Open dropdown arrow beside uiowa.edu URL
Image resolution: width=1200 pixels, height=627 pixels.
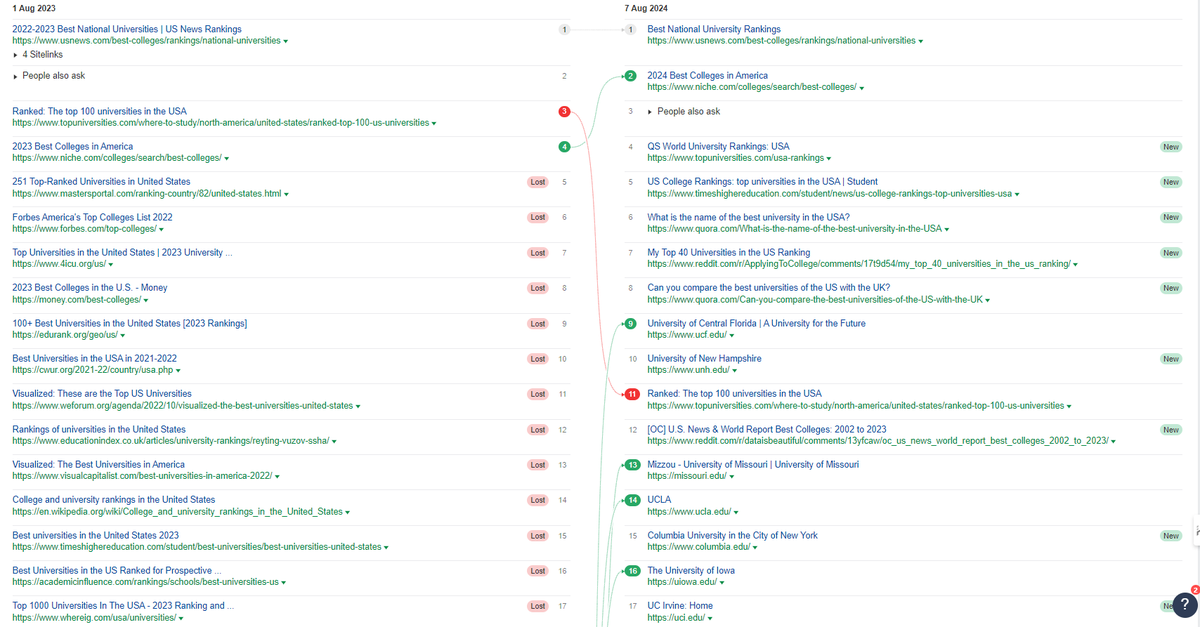pos(721,582)
